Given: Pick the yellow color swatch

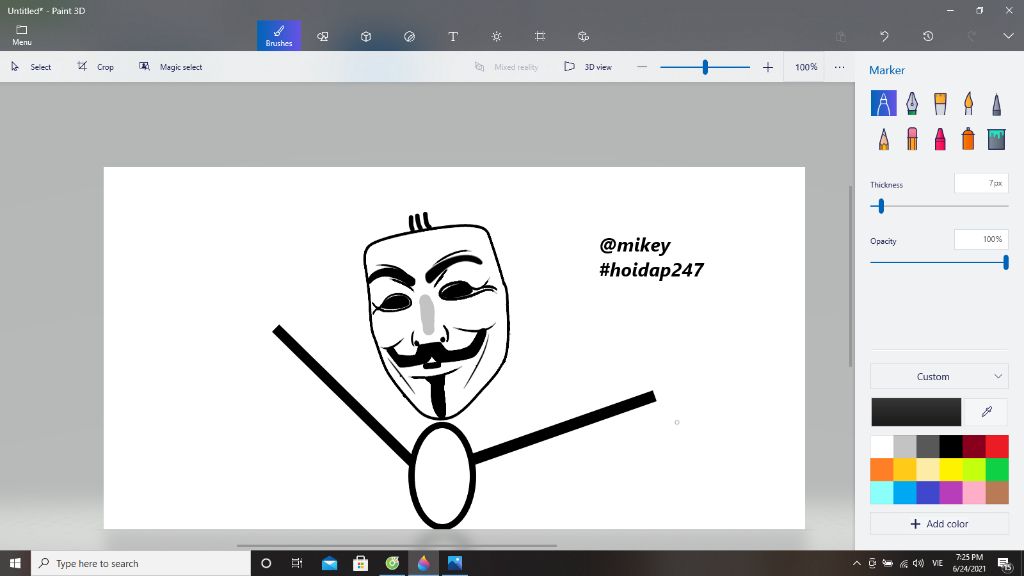Looking at the screenshot, I should 951,470.
